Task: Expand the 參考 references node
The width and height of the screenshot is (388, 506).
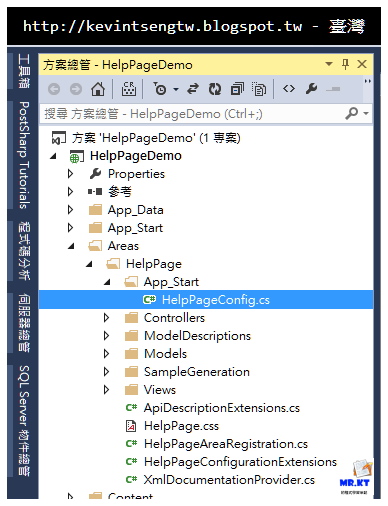Action: 70,192
